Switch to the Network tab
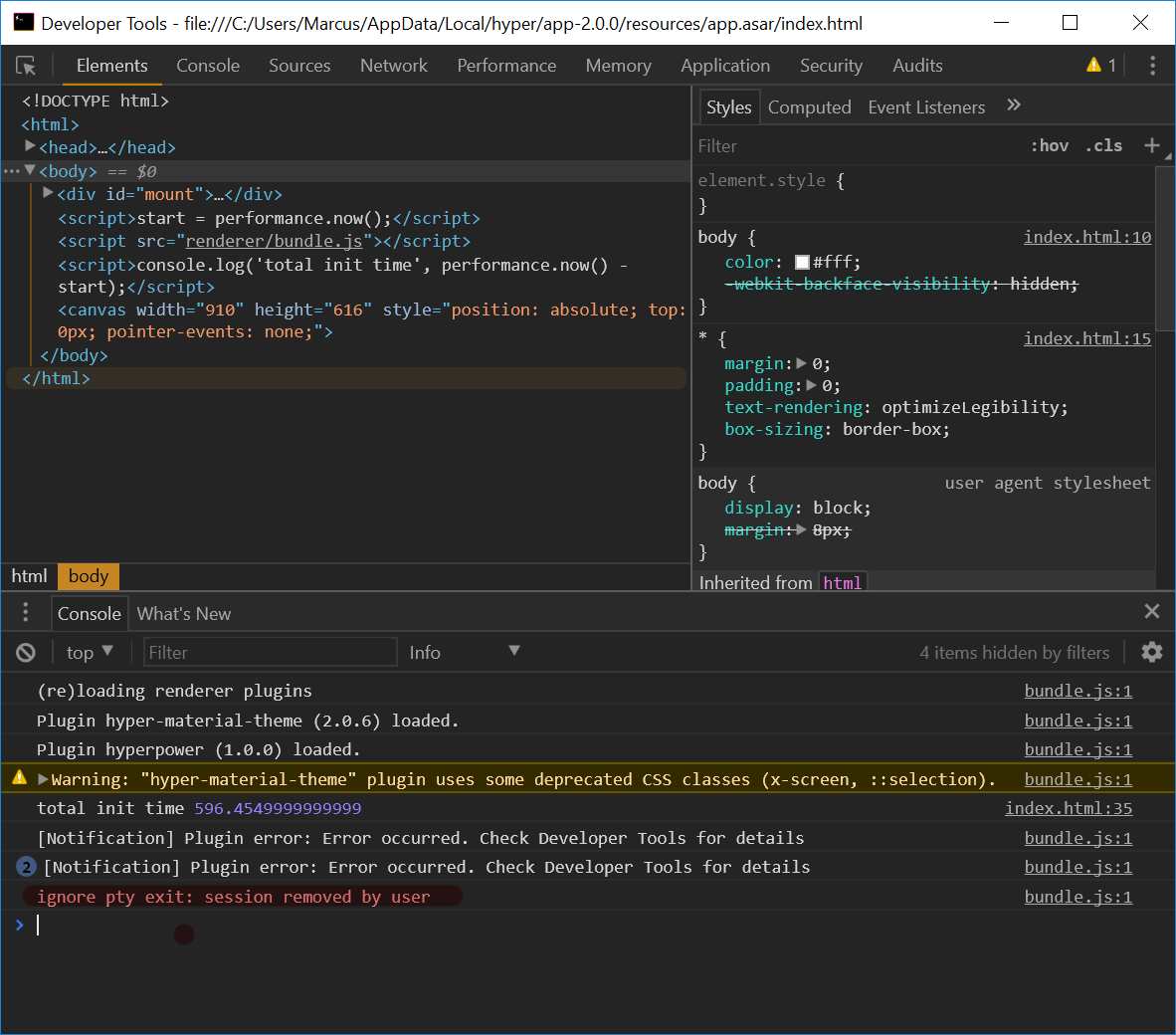 click(x=393, y=66)
